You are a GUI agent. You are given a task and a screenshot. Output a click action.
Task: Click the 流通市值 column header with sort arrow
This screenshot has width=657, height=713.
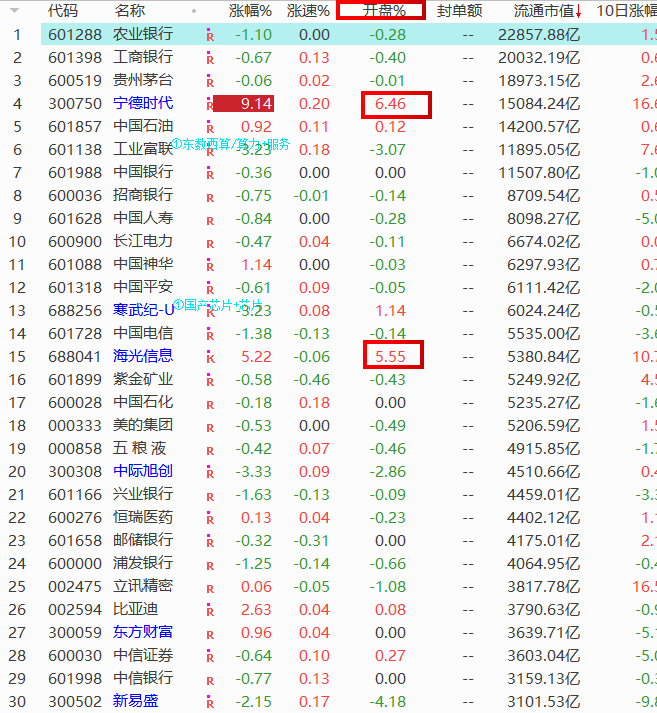coord(547,10)
